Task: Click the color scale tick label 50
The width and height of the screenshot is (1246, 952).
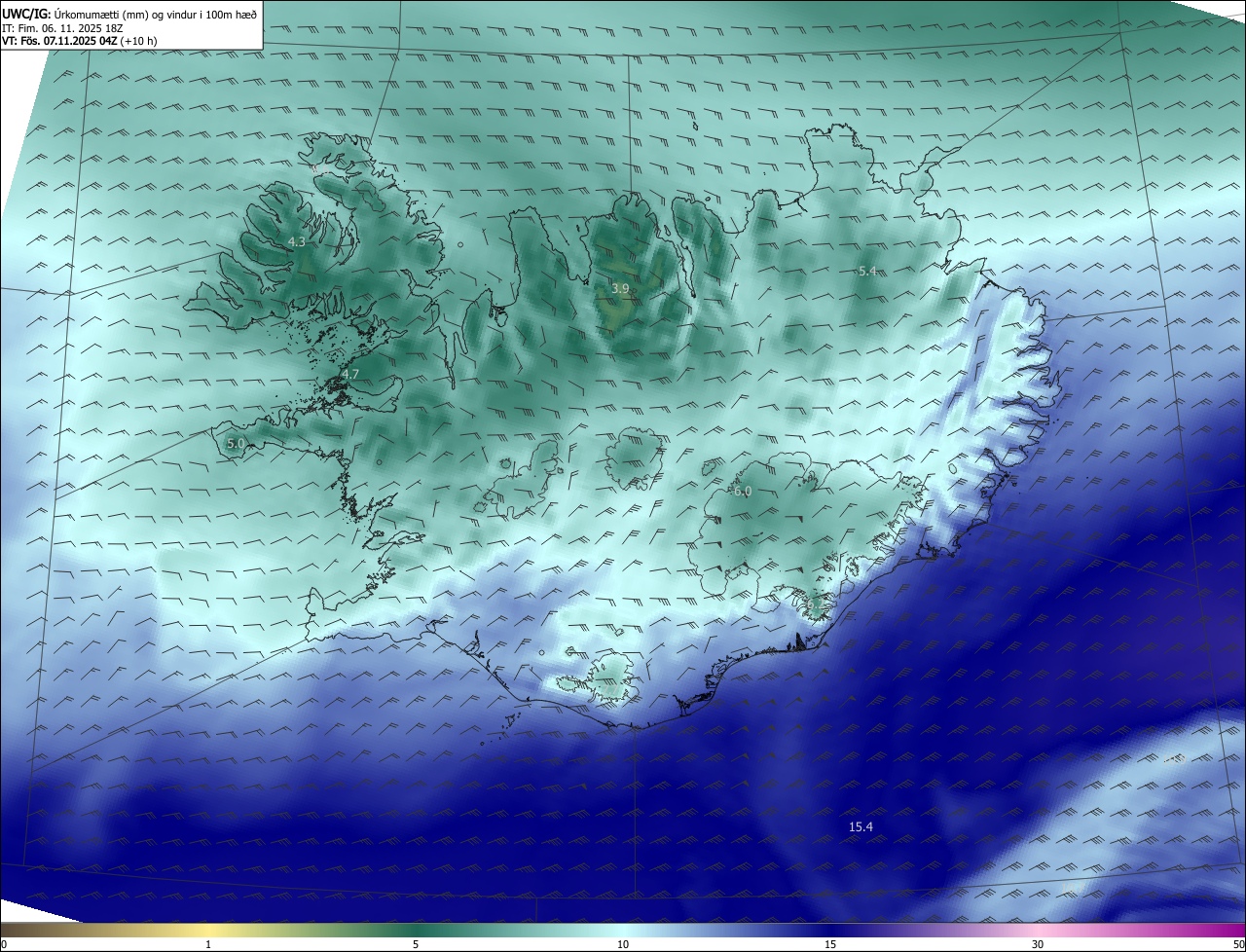Action: pos(1238,944)
